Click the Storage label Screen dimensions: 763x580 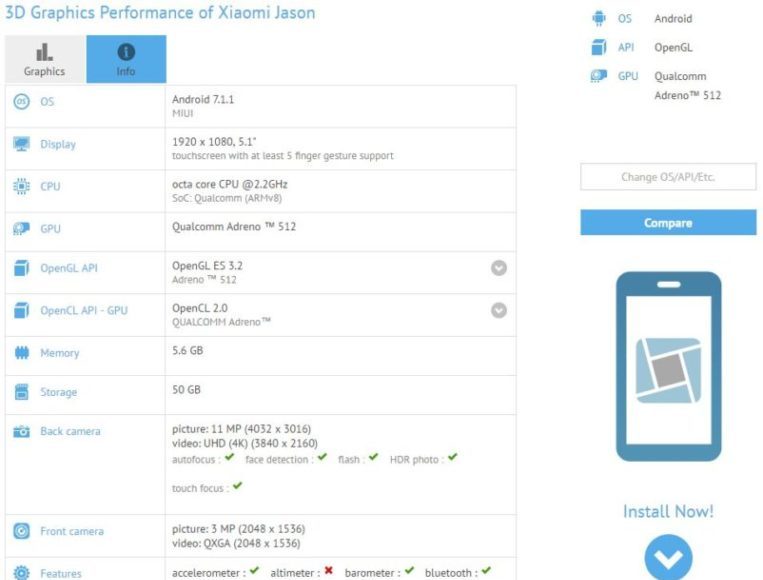click(x=58, y=392)
